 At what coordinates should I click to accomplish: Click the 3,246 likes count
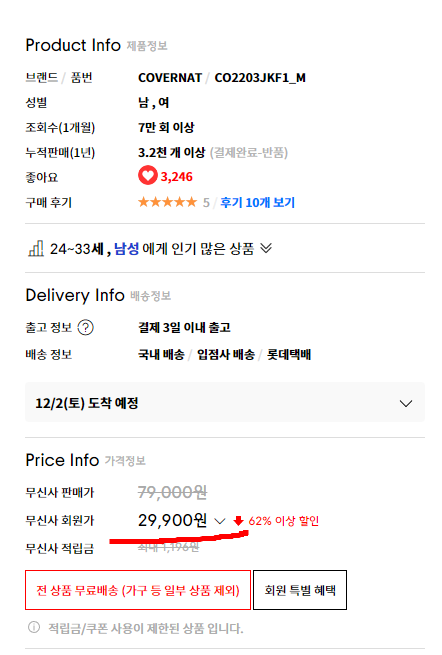point(177,177)
